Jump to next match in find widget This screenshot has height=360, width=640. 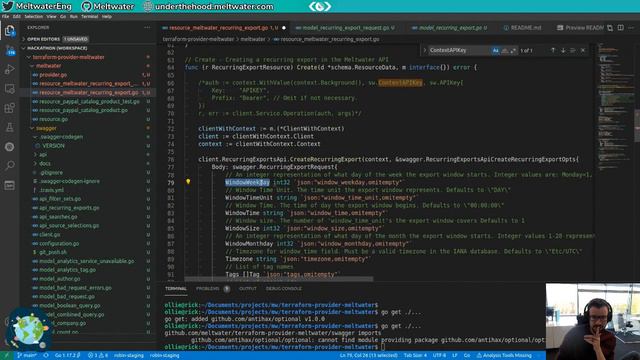point(563,50)
